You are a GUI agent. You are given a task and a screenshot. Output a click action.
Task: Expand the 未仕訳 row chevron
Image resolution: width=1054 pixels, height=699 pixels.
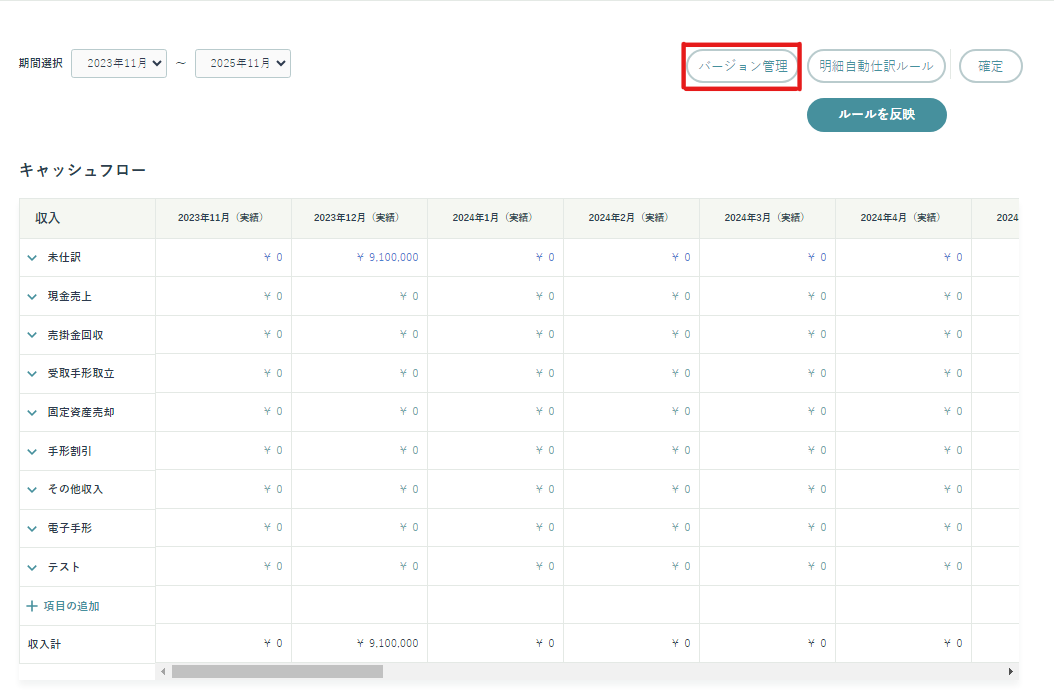click(x=32, y=257)
